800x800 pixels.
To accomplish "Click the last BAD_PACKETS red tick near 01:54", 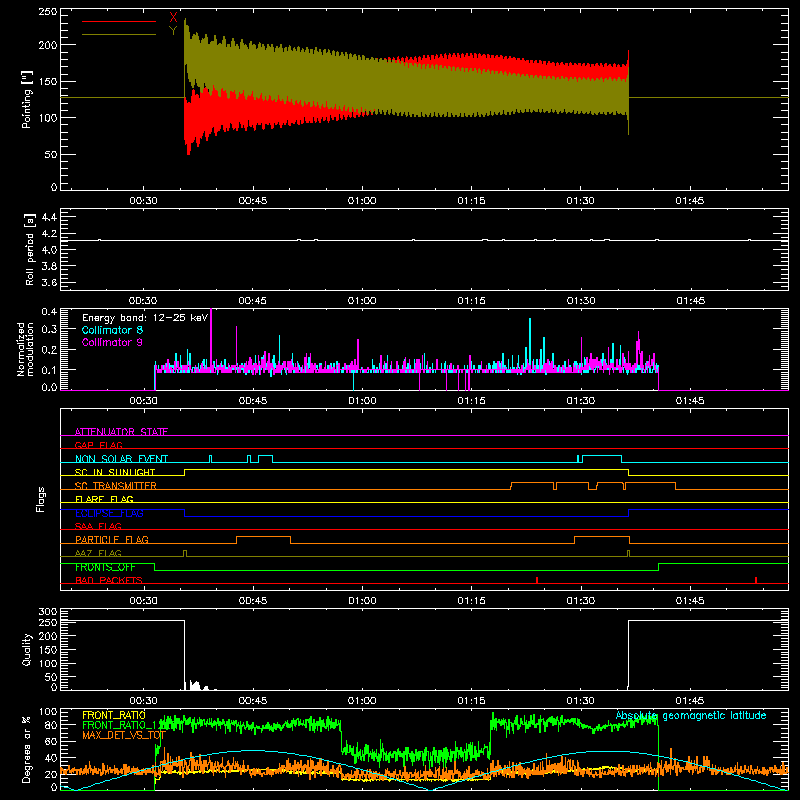I will tap(756, 580).
